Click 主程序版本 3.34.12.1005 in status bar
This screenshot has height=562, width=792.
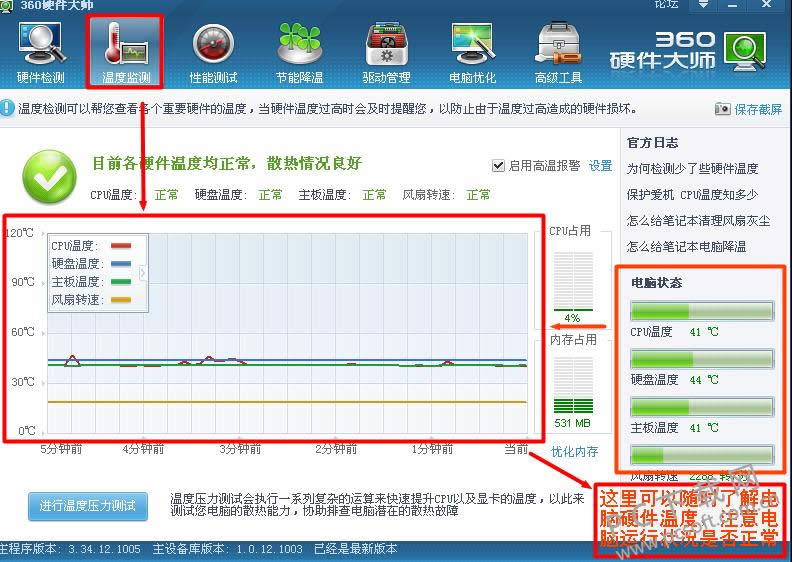pyautogui.click(x=72, y=549)
